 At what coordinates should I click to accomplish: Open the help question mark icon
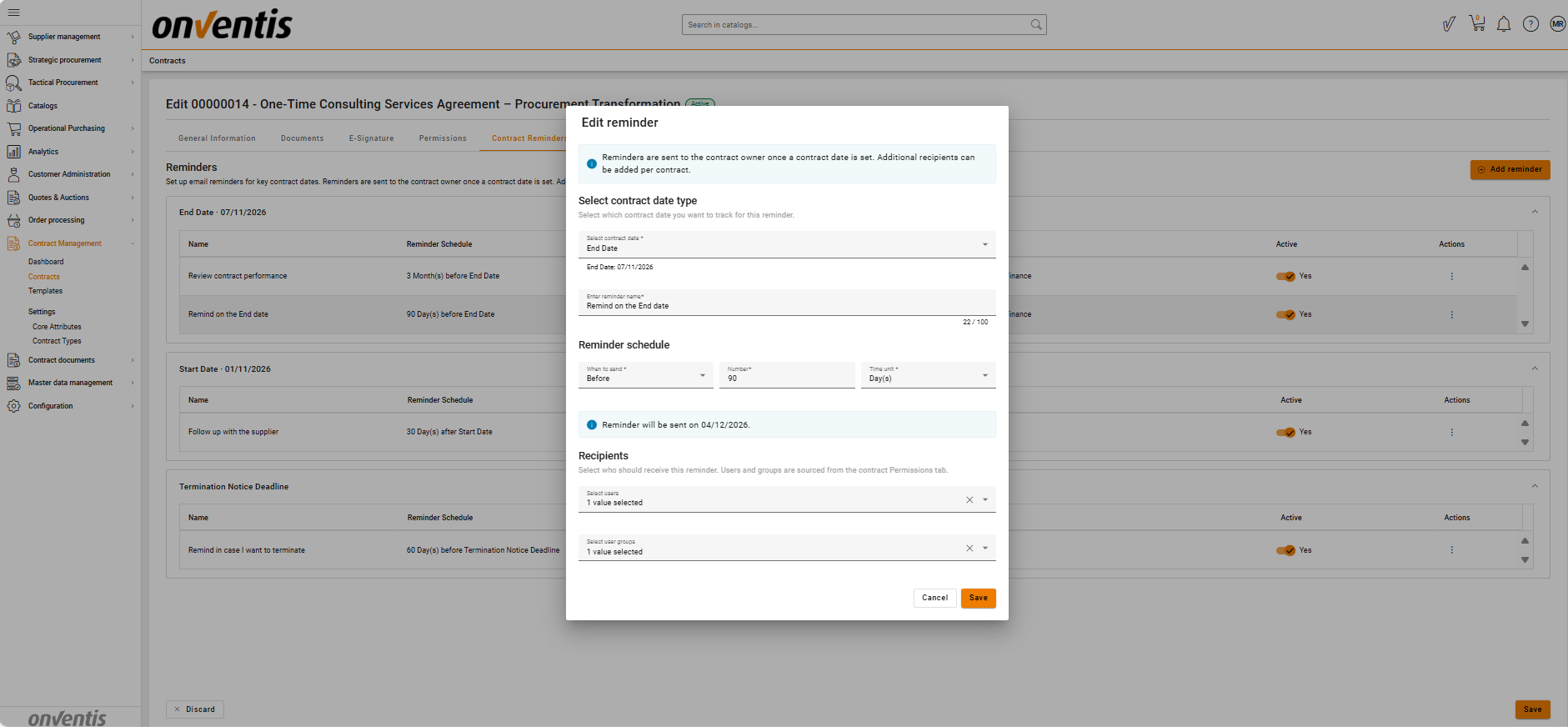coord(1530,24)
